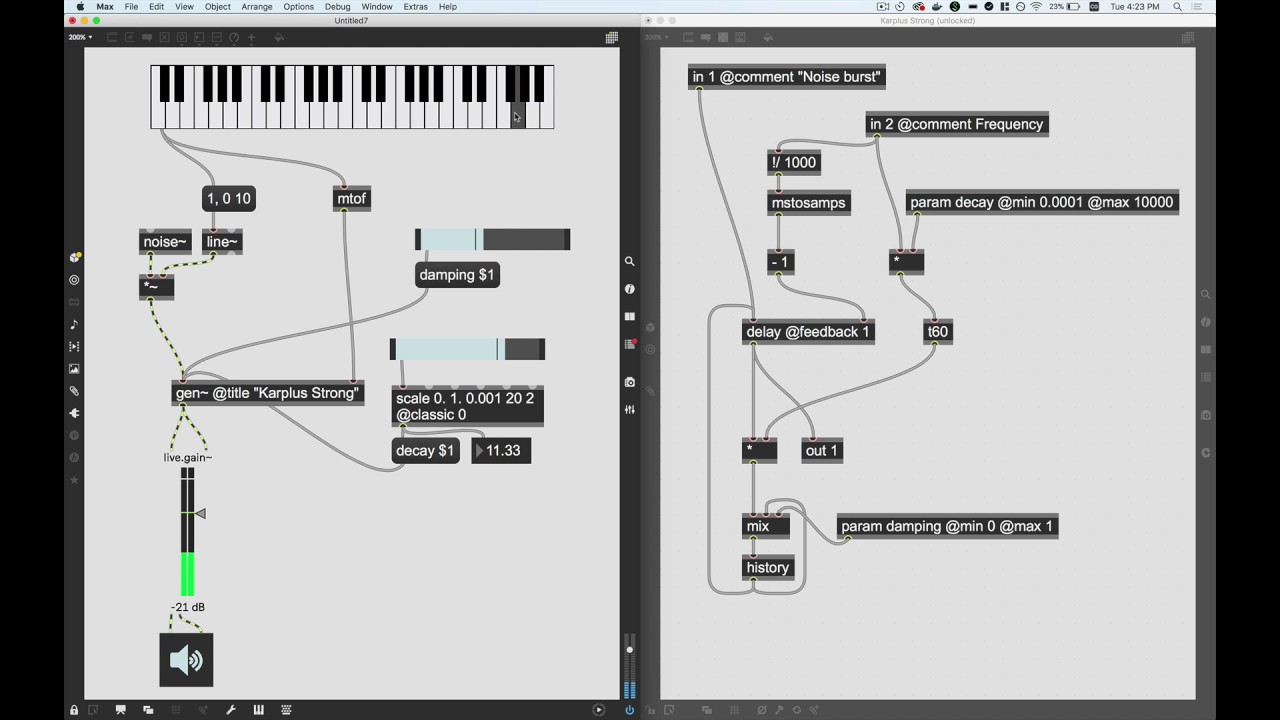Screen dimensions: 1280x720
Task: Click the 'damping $1' message box
Action: 457,274
